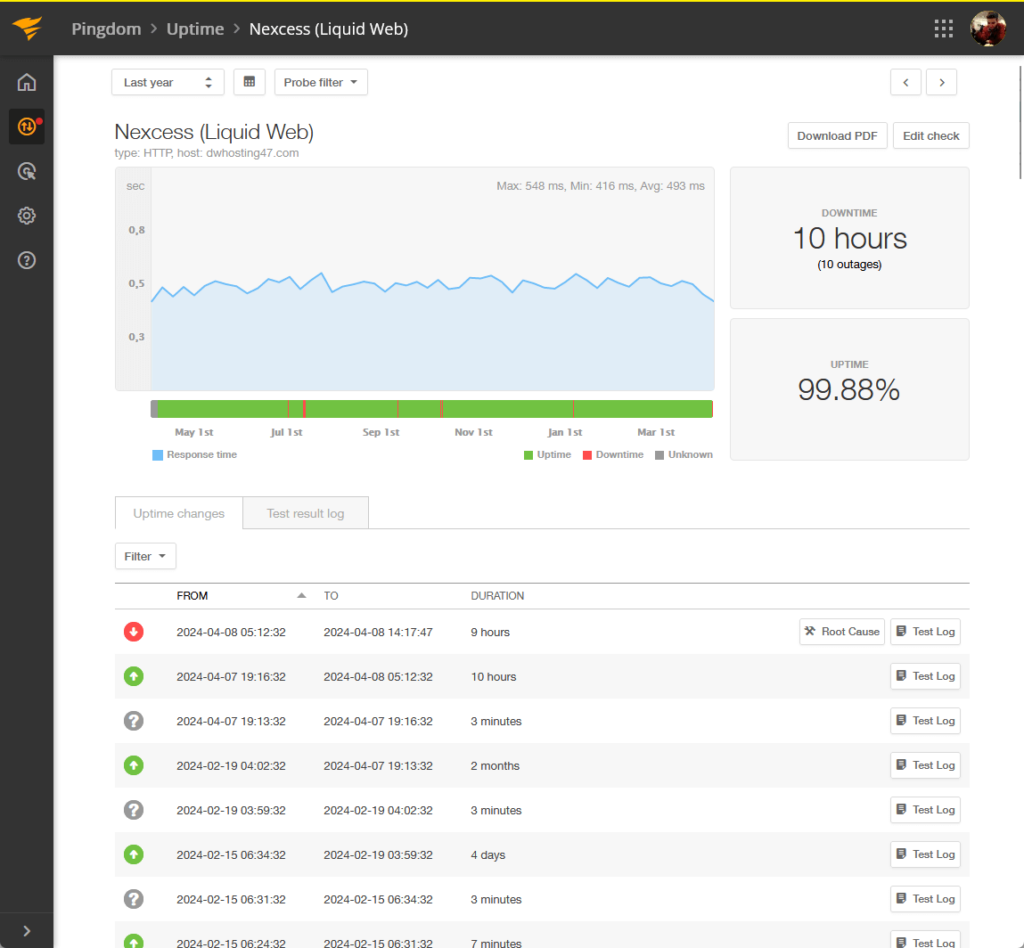Select the Uptime monitoring sidebar icon

click(27, 126)
